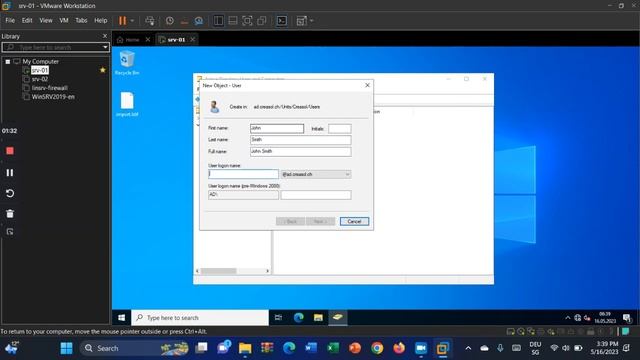Open the View menu
Viewport: 640px width, 360px height.
46,20
